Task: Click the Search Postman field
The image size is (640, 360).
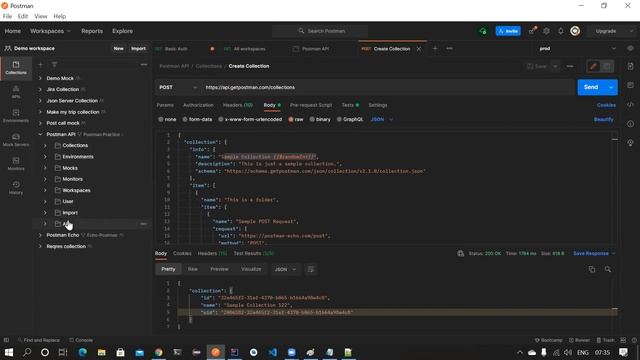Action: 320,31
